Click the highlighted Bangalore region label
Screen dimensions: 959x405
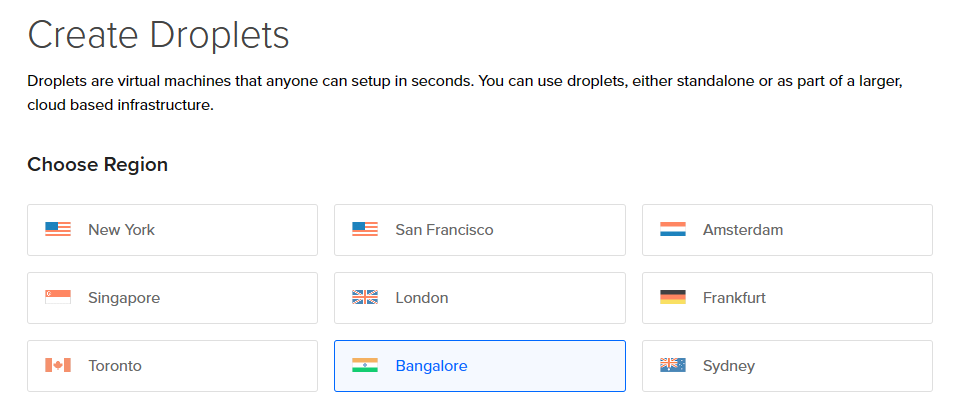pyautogui.click(x=431, y=366)
